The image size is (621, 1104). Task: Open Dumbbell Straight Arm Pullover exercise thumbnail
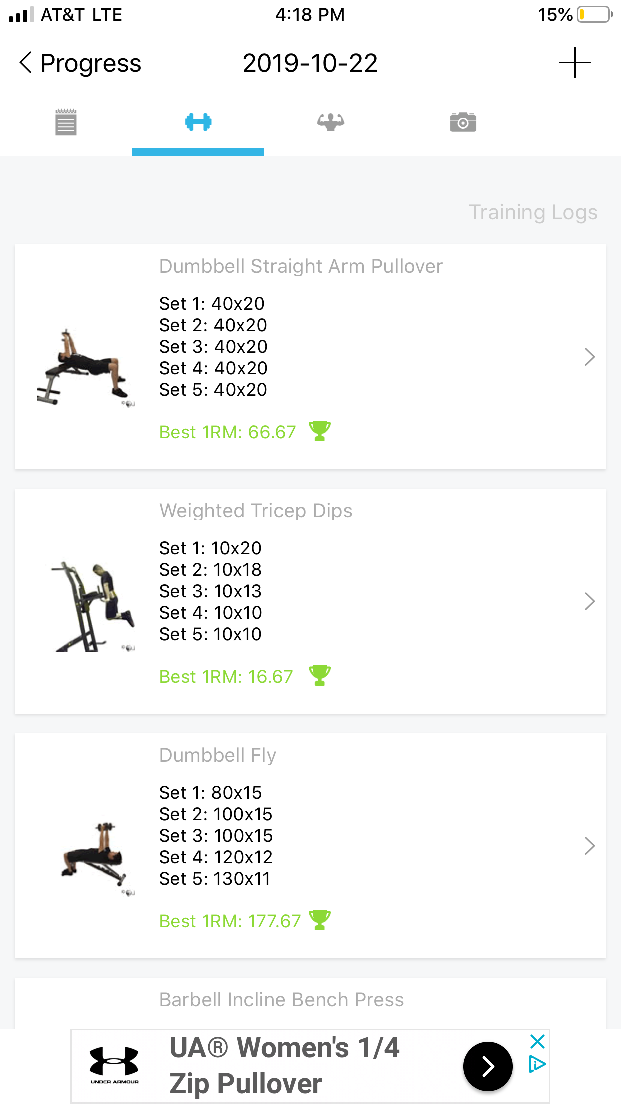[86, 368]
